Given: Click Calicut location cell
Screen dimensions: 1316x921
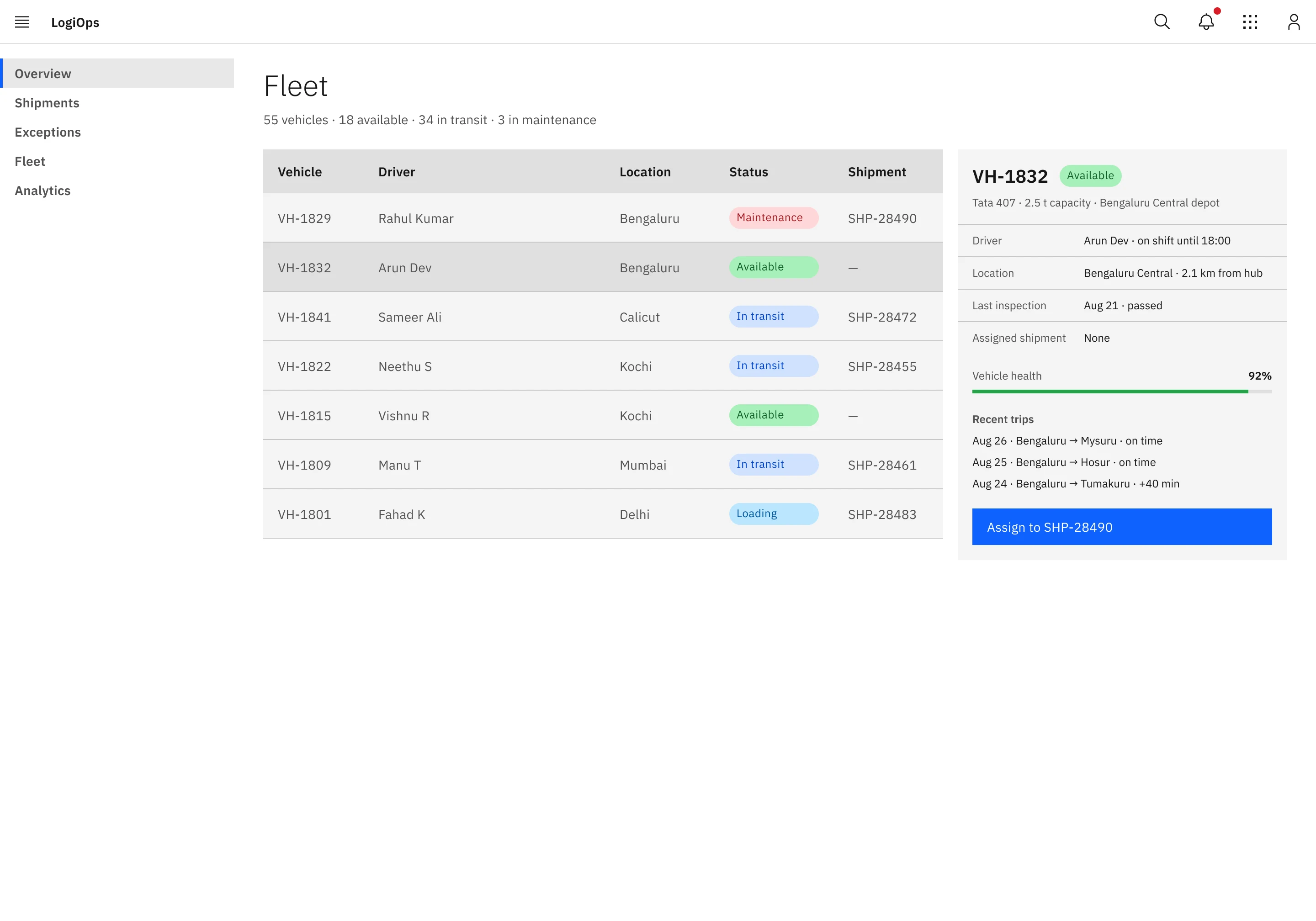Looking at the screenshot, I should point(640,317).
